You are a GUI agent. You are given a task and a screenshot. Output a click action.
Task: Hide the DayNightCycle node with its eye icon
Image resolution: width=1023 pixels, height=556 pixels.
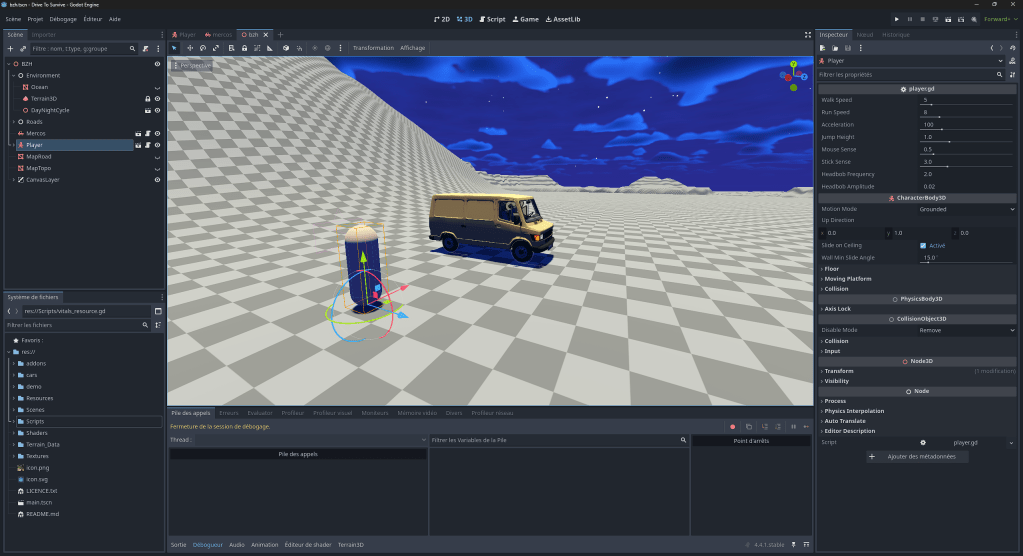(157, 110)
